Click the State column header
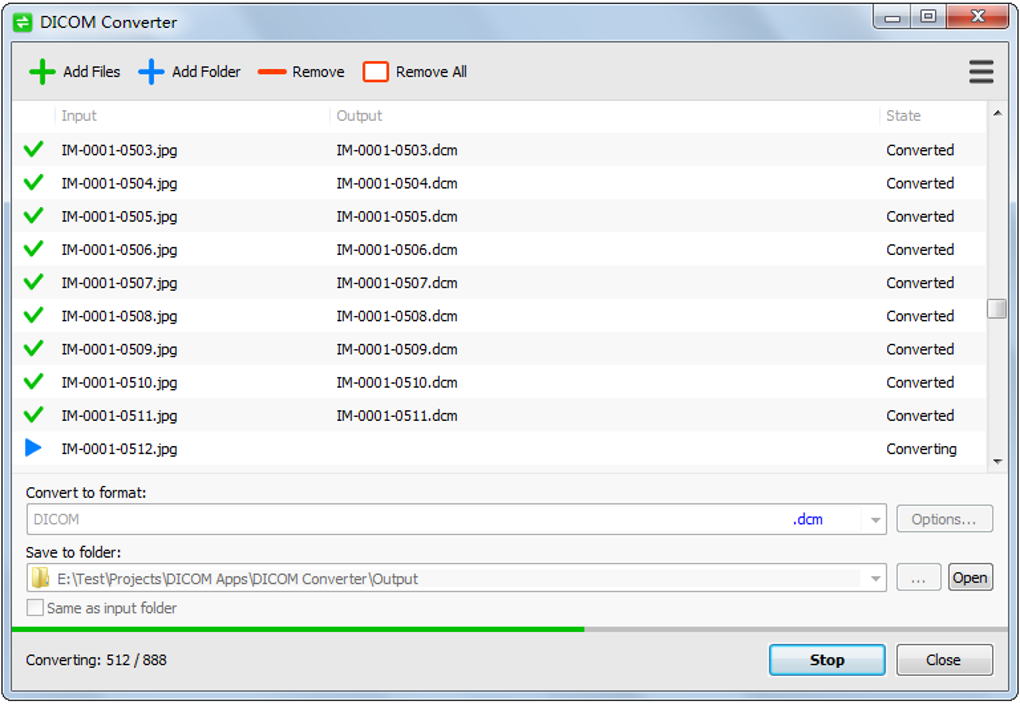Viewport: 1020px width, 705px height. pyautogui.click(x=904, y=116)
